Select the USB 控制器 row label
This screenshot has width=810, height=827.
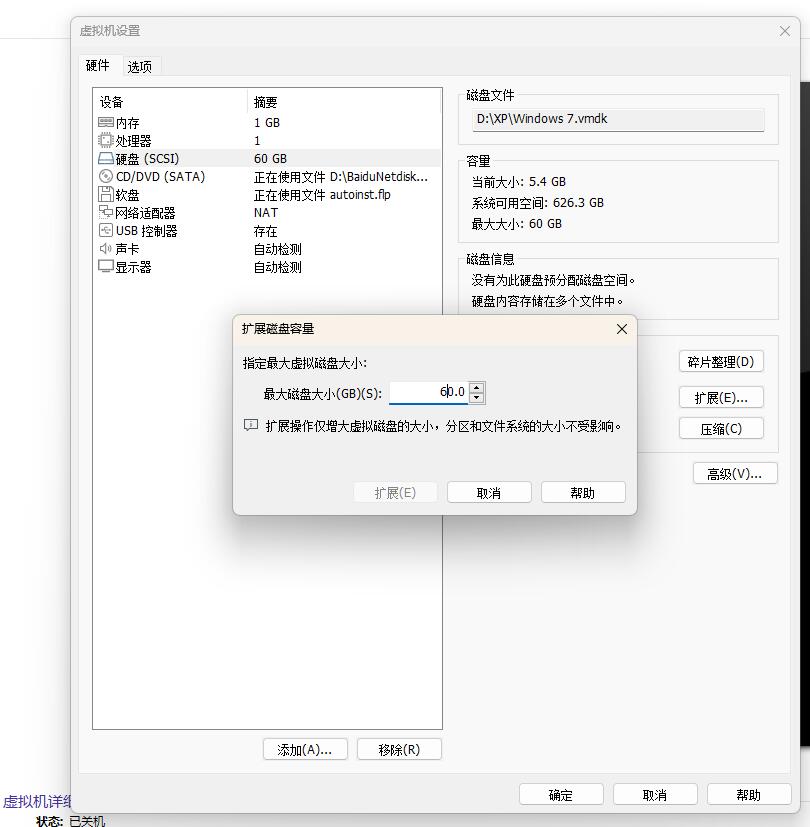coord(147,231)
